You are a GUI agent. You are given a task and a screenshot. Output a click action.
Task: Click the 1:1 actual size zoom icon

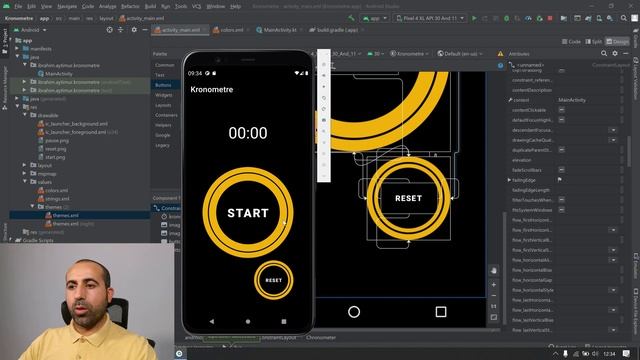[x=494, y=306]
